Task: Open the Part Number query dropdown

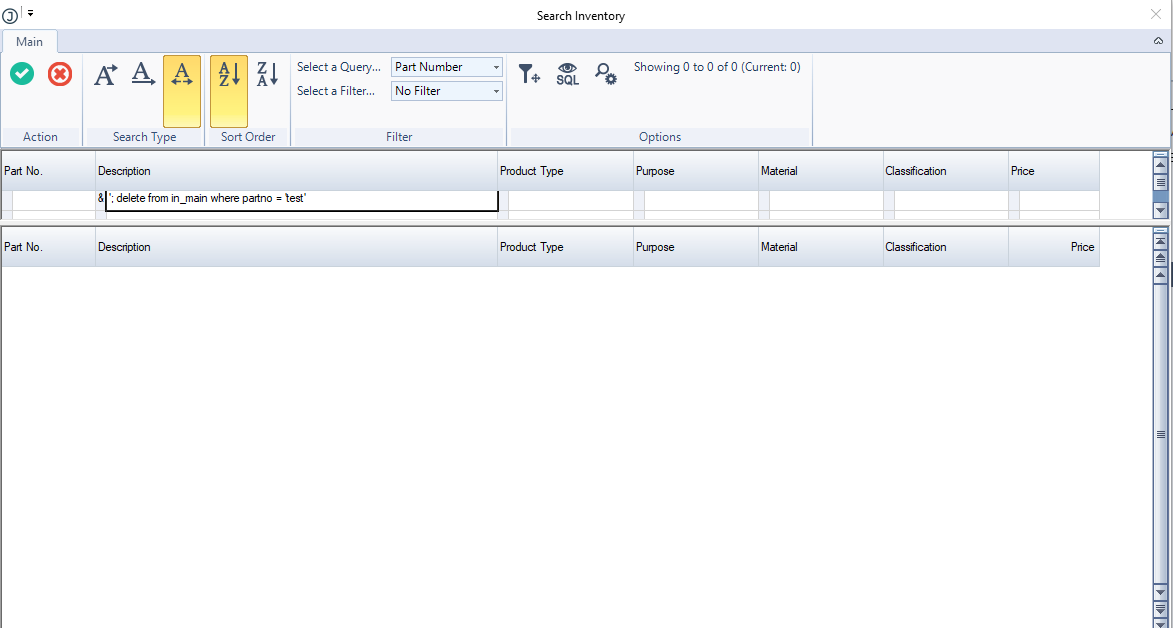Action: tap(446, 67)
